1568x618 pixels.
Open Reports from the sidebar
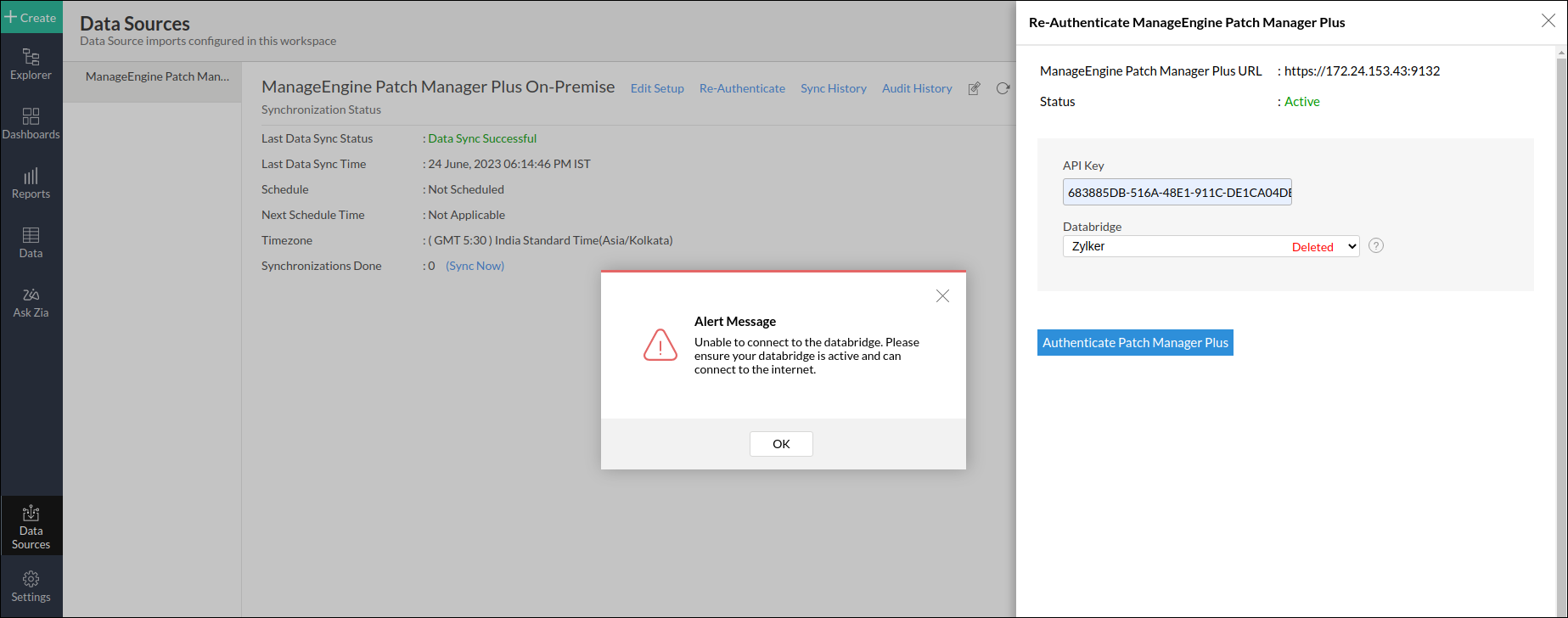(x=31, y=183)
